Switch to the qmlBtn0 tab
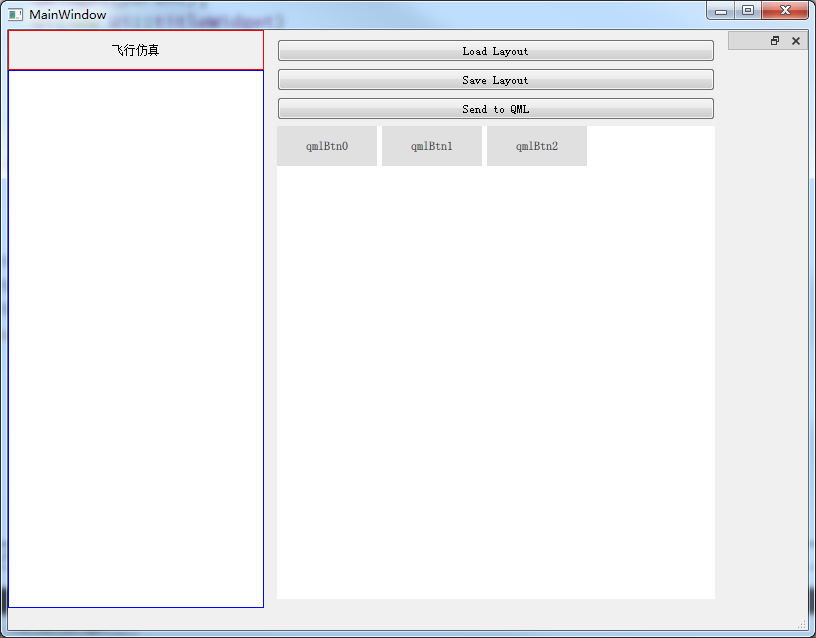816x638 pixels. [326, 145]
